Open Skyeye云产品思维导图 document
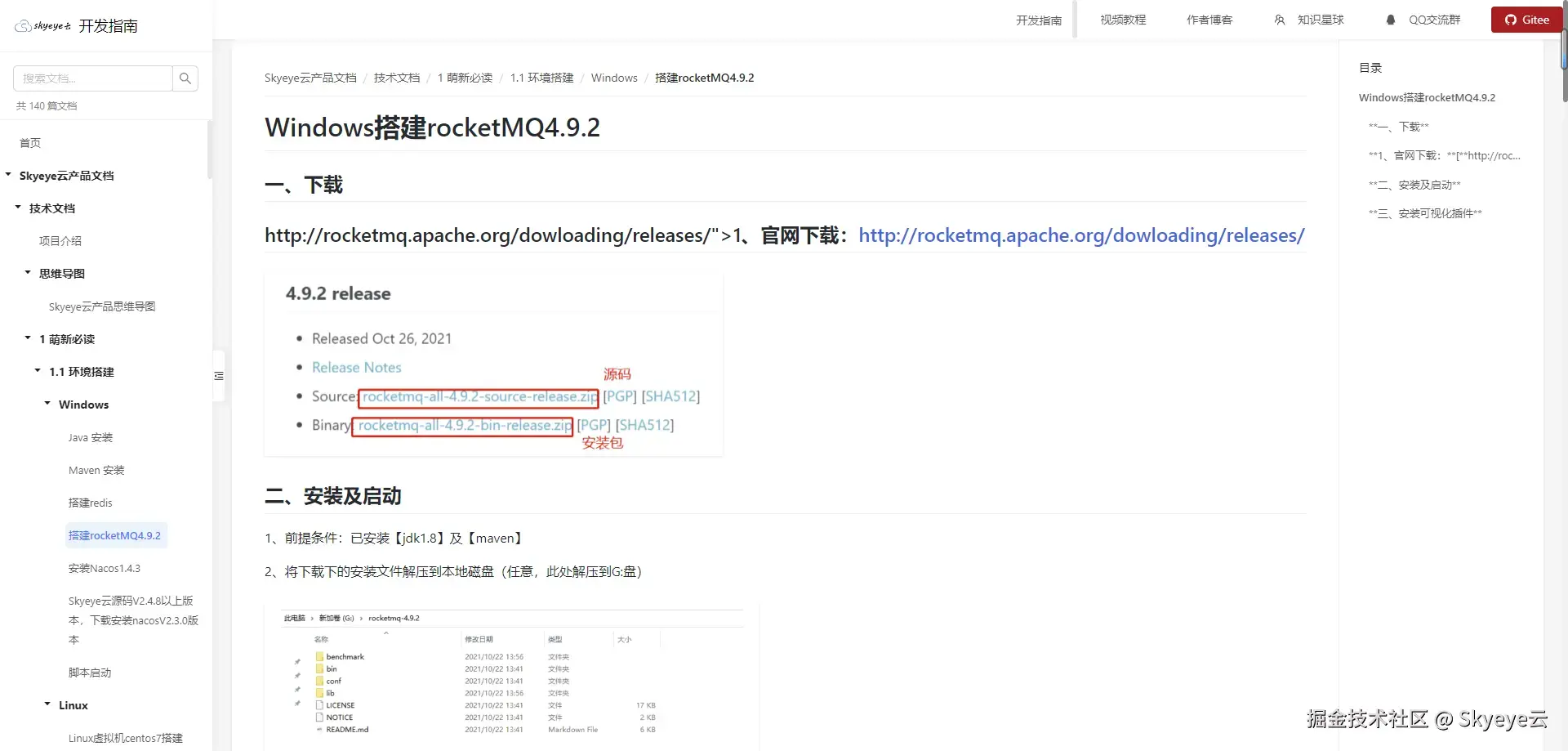 pos(102,306)
